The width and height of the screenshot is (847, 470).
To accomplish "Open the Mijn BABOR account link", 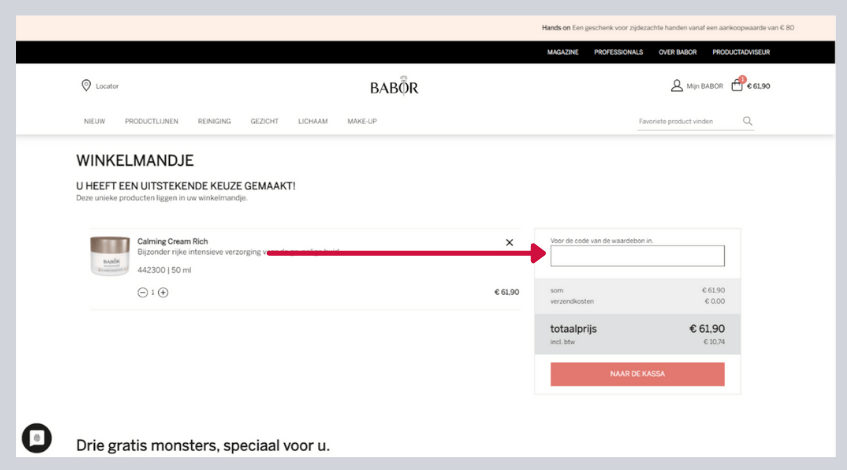I will 704,86.
